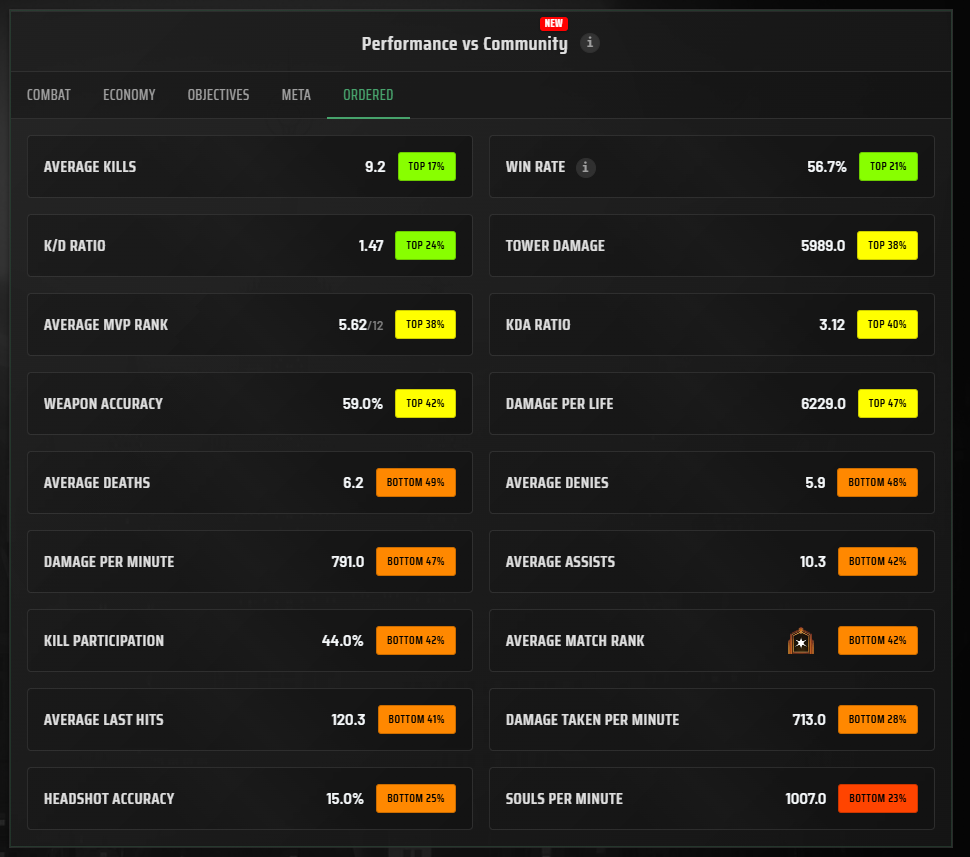This screenshot has width=970, height=857.
Task: Select the Damage Taken Per Minute label
Action: [592, 720]
